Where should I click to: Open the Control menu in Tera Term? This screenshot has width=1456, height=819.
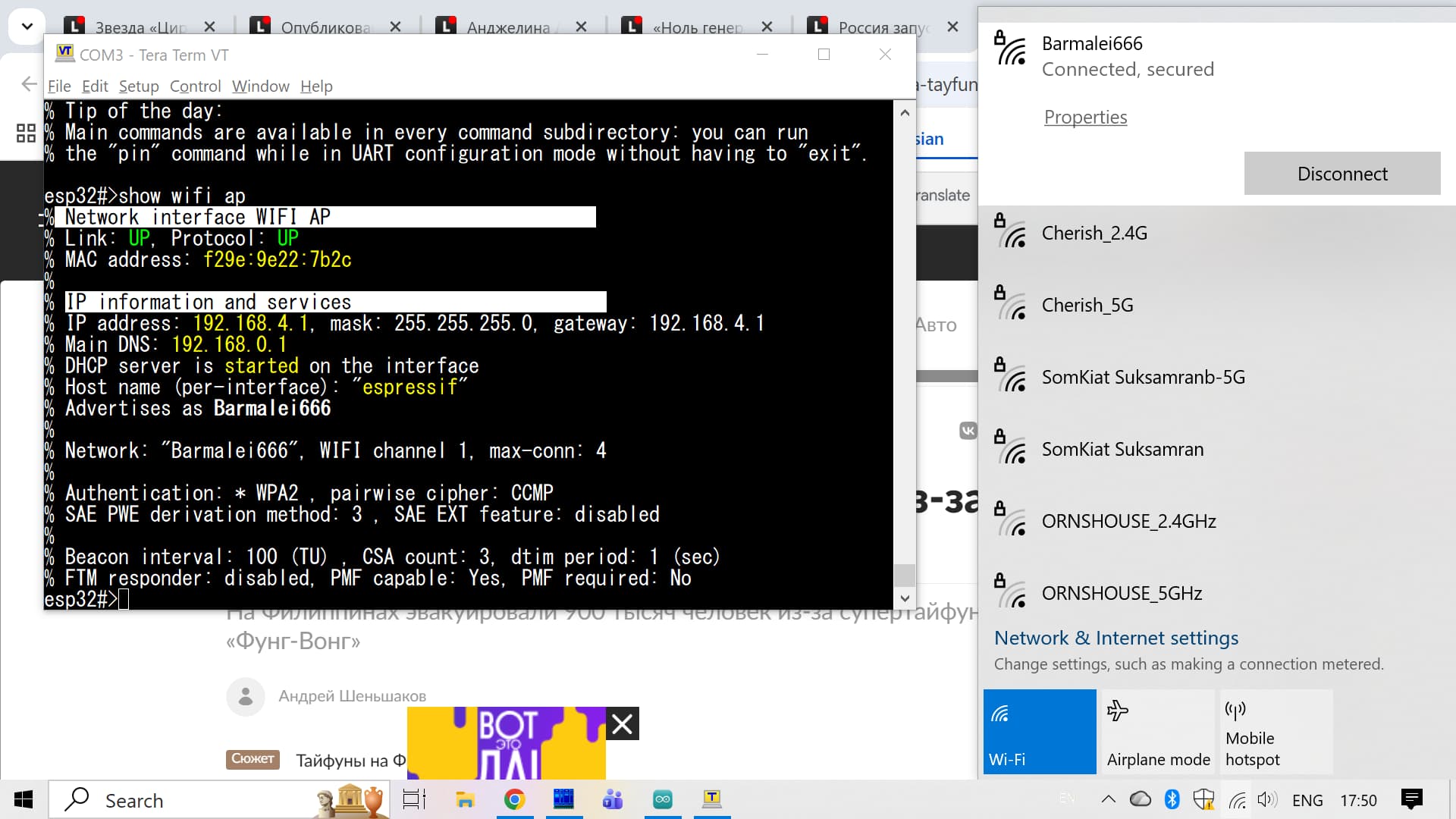[x=195, y=86]
